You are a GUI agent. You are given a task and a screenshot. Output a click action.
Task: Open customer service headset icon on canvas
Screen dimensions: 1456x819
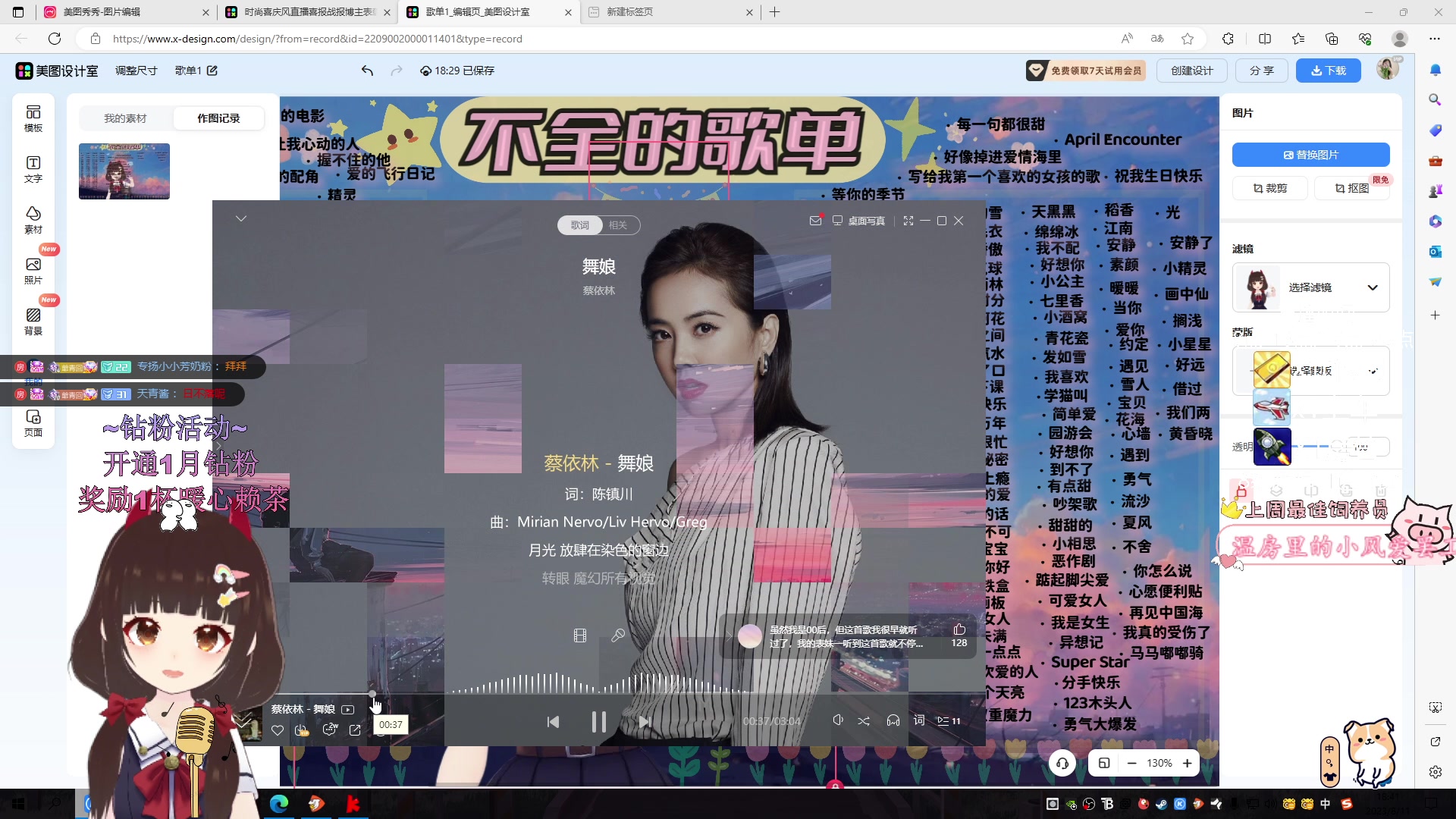pyautogui.click(x=1062, y=763)
